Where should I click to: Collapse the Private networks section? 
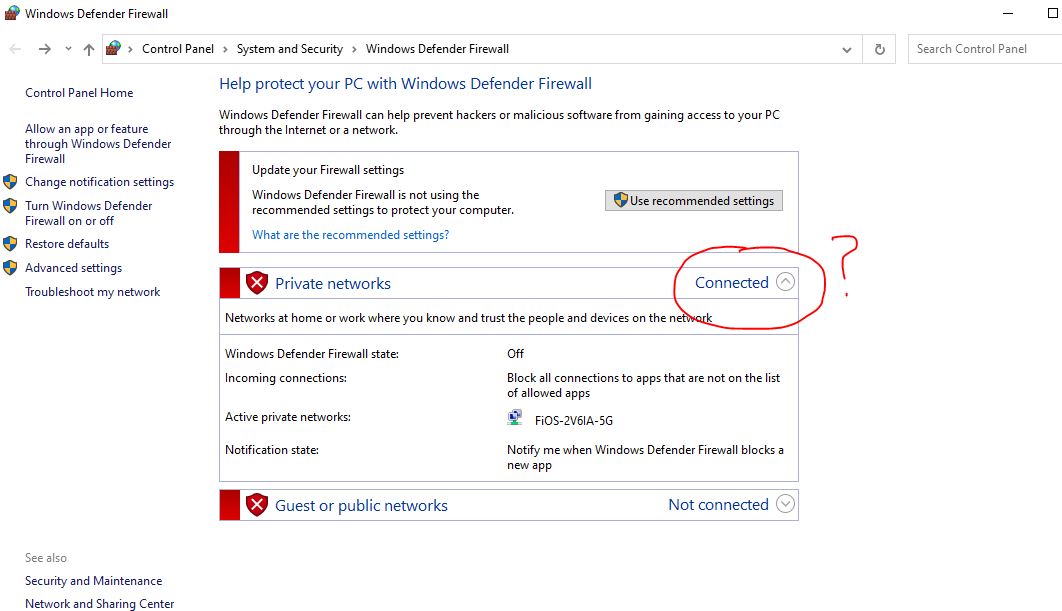[785, 282]
